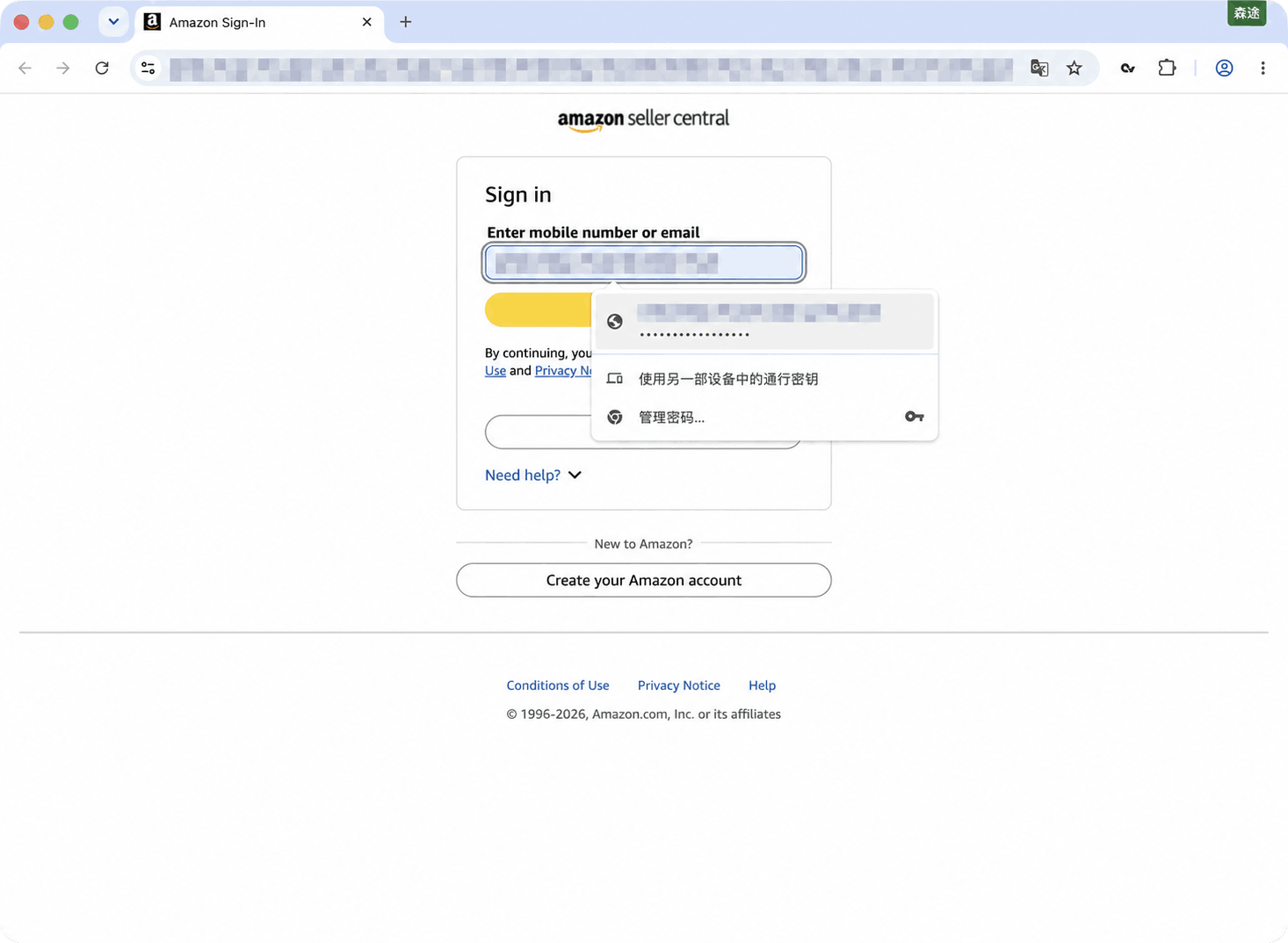Open a new tab with plus button
Screen dimensions: 1288x943
click(405, 22)
